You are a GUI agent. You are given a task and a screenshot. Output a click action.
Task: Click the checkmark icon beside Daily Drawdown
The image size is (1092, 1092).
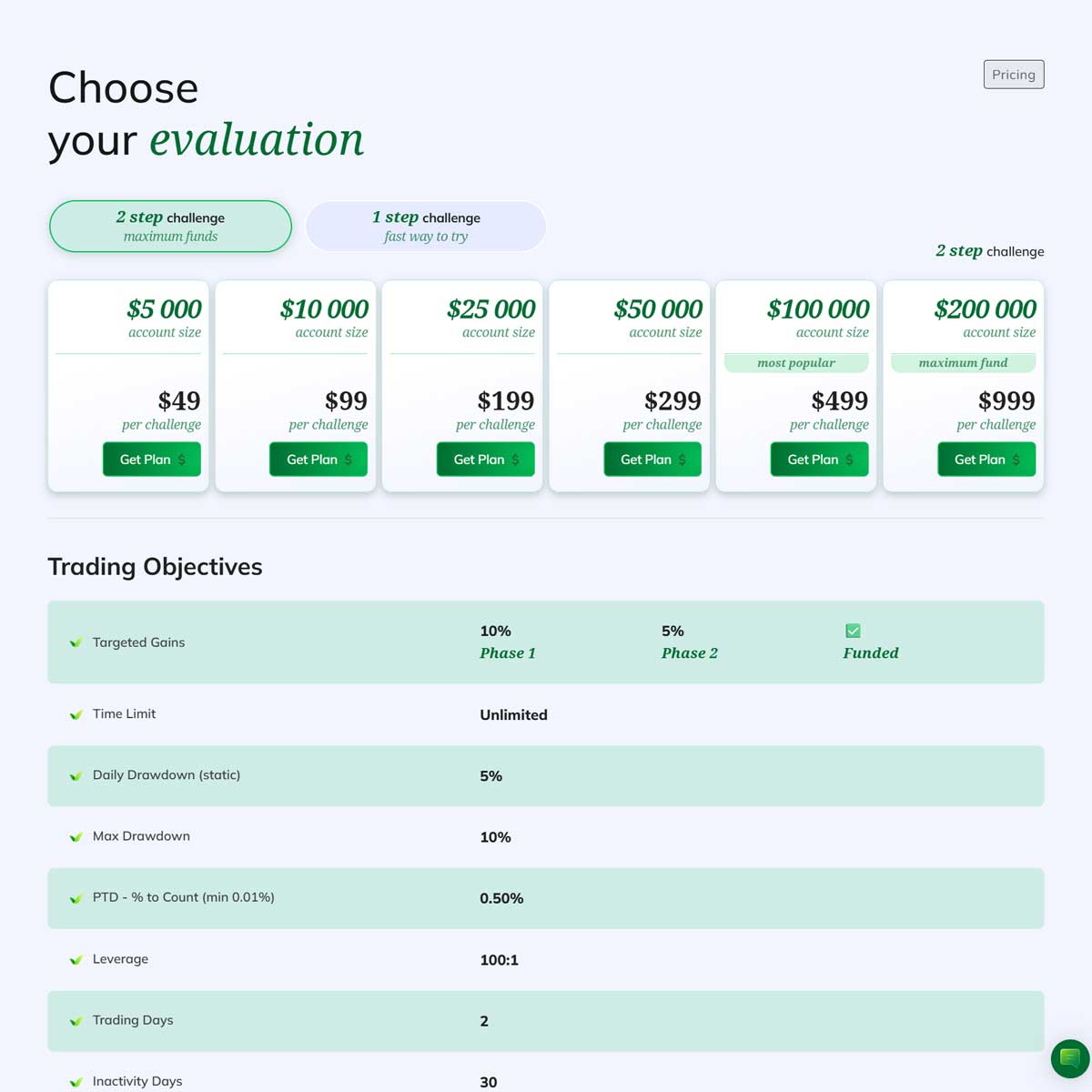coord(76,776)
